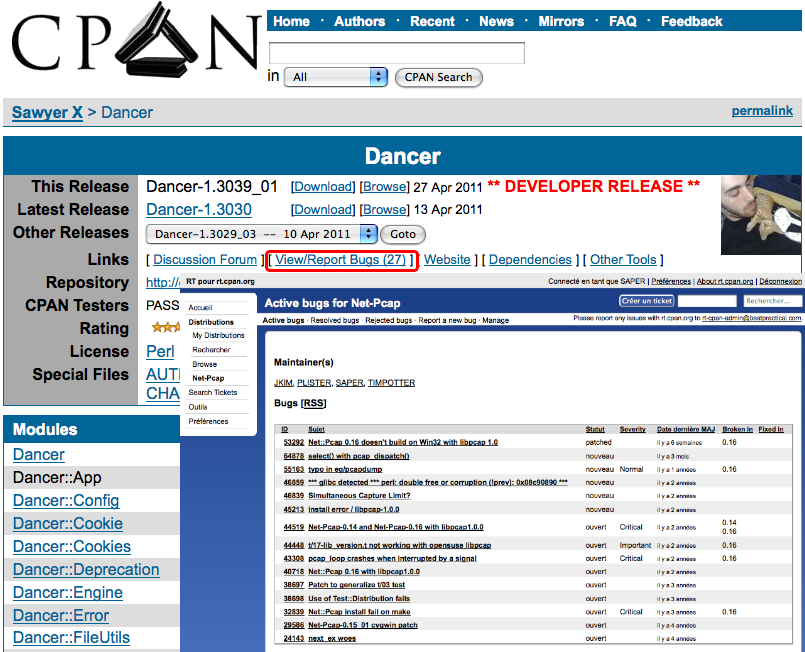The height and width of the screenshot is (652, 805).
Task: Click the CPAN logo
Action: (135, 45)
